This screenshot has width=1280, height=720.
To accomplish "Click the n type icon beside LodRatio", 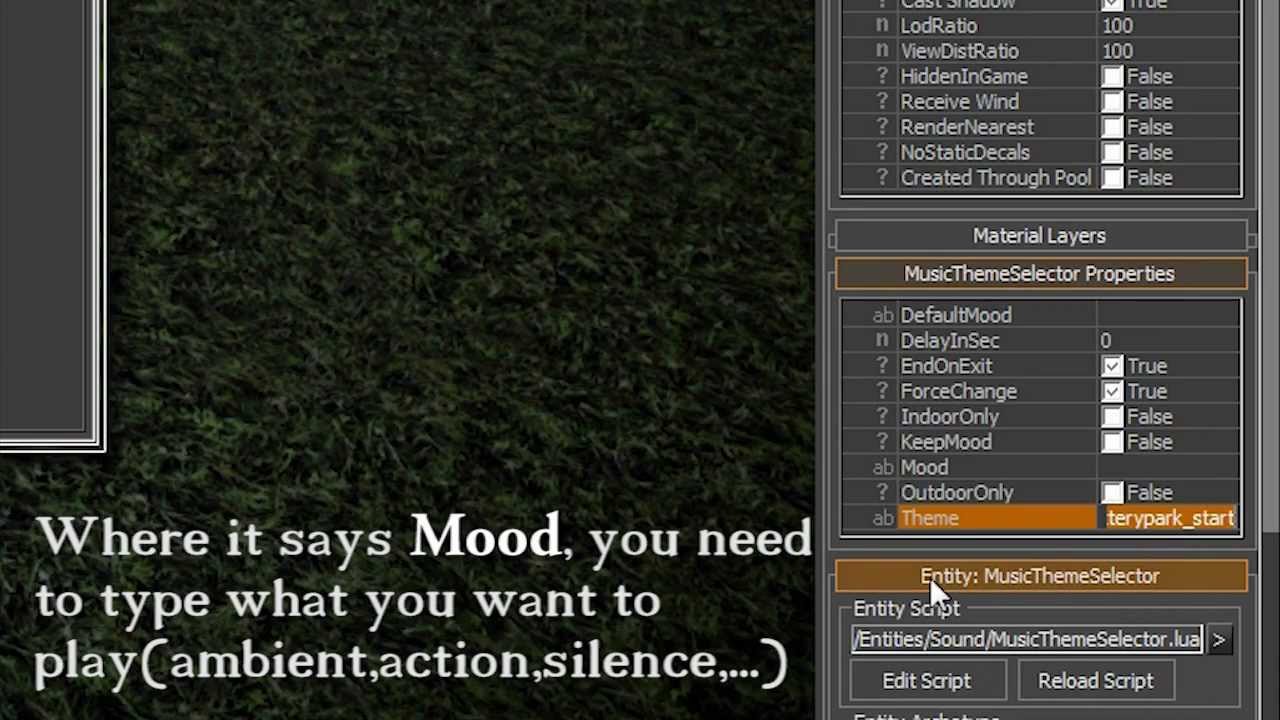I will [x=882, y=26].
